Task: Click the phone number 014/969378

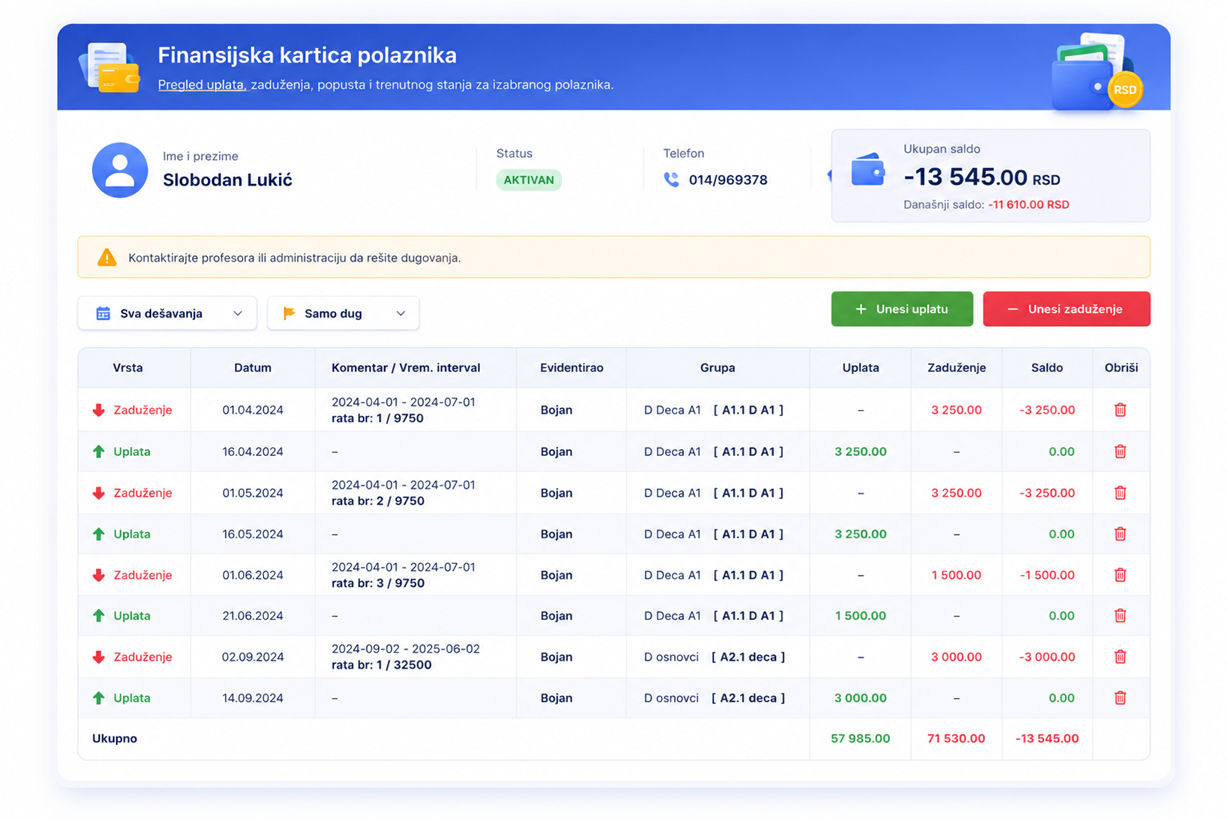Action: pos(728,180)
